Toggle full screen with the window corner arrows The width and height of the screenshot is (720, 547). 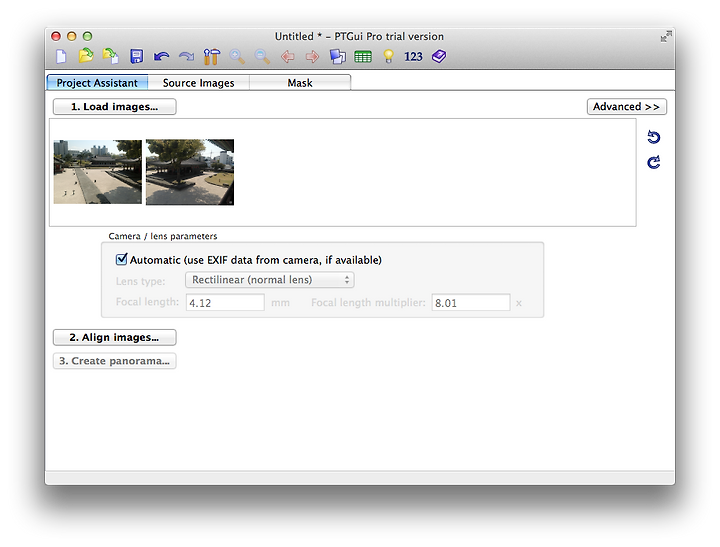(x=666, y=36)
